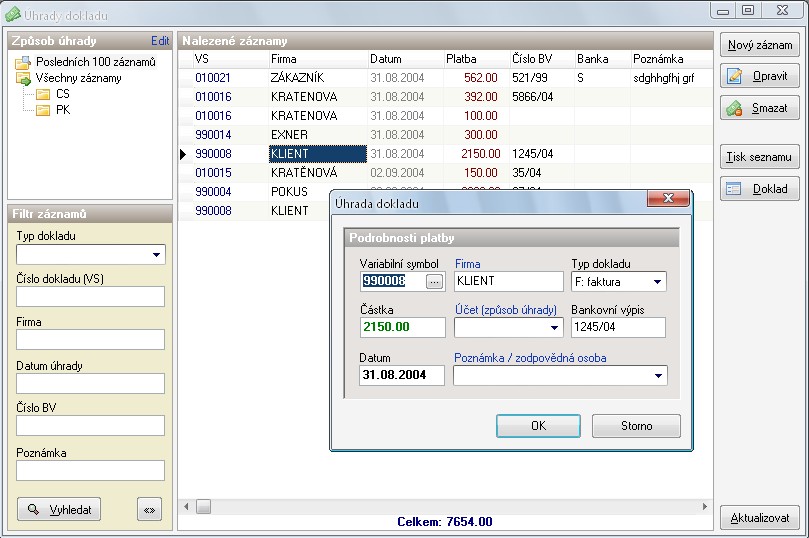
Task: Click the Aktualizovat button
Action: pos(759,518)
